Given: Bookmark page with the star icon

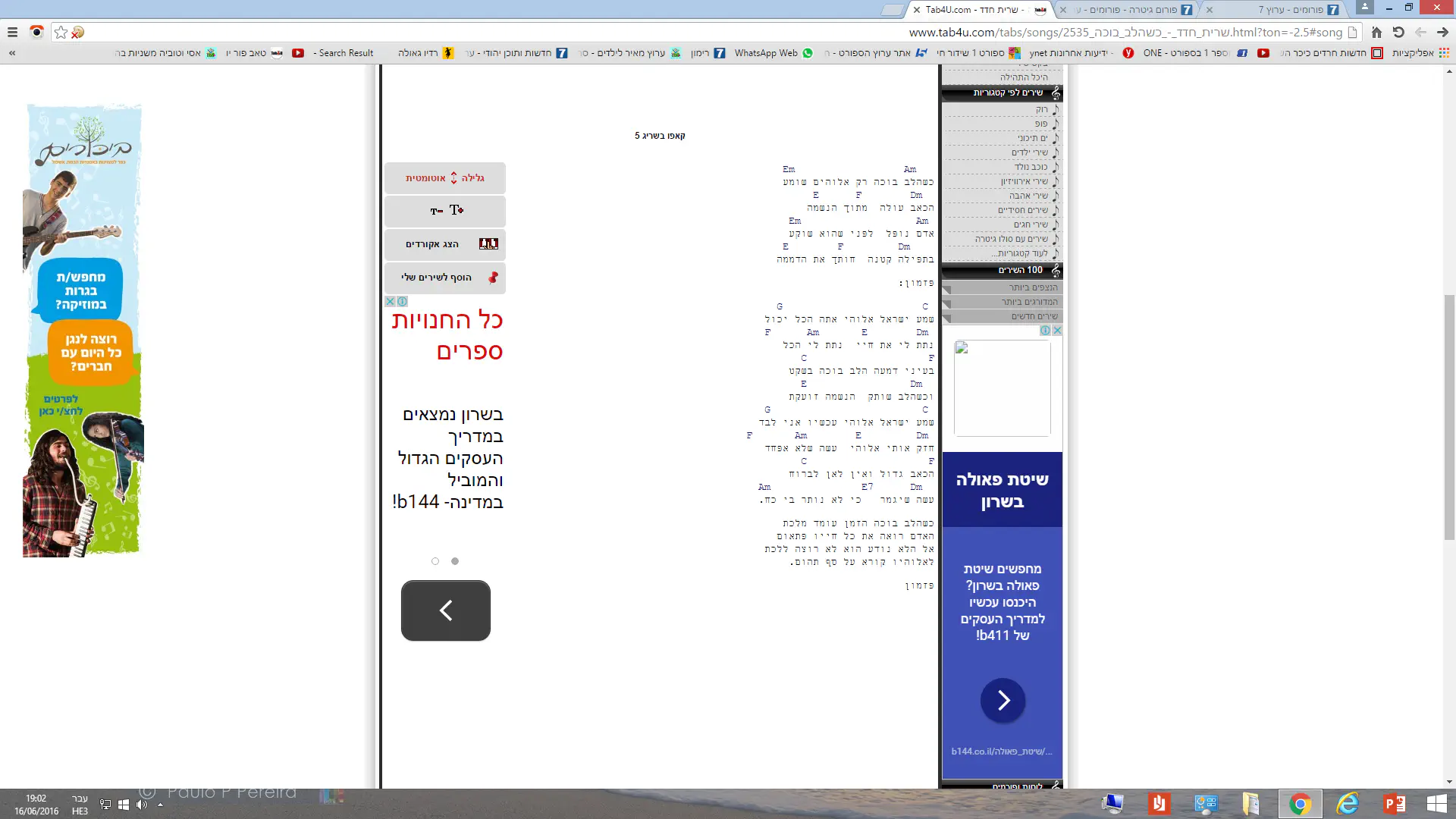Looking at the screenshot, I should coord(61,33).
